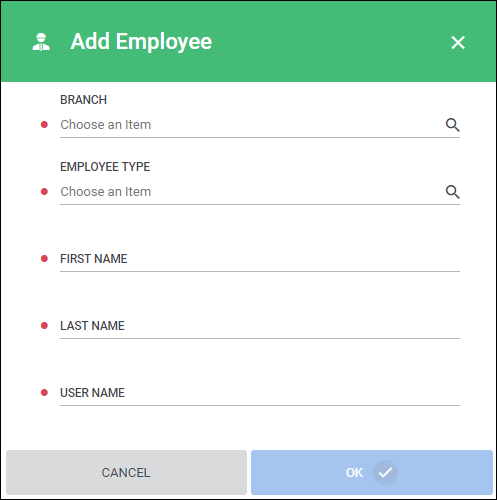
Task: Click the red required dot beside First Name
Action: point(44,259)
